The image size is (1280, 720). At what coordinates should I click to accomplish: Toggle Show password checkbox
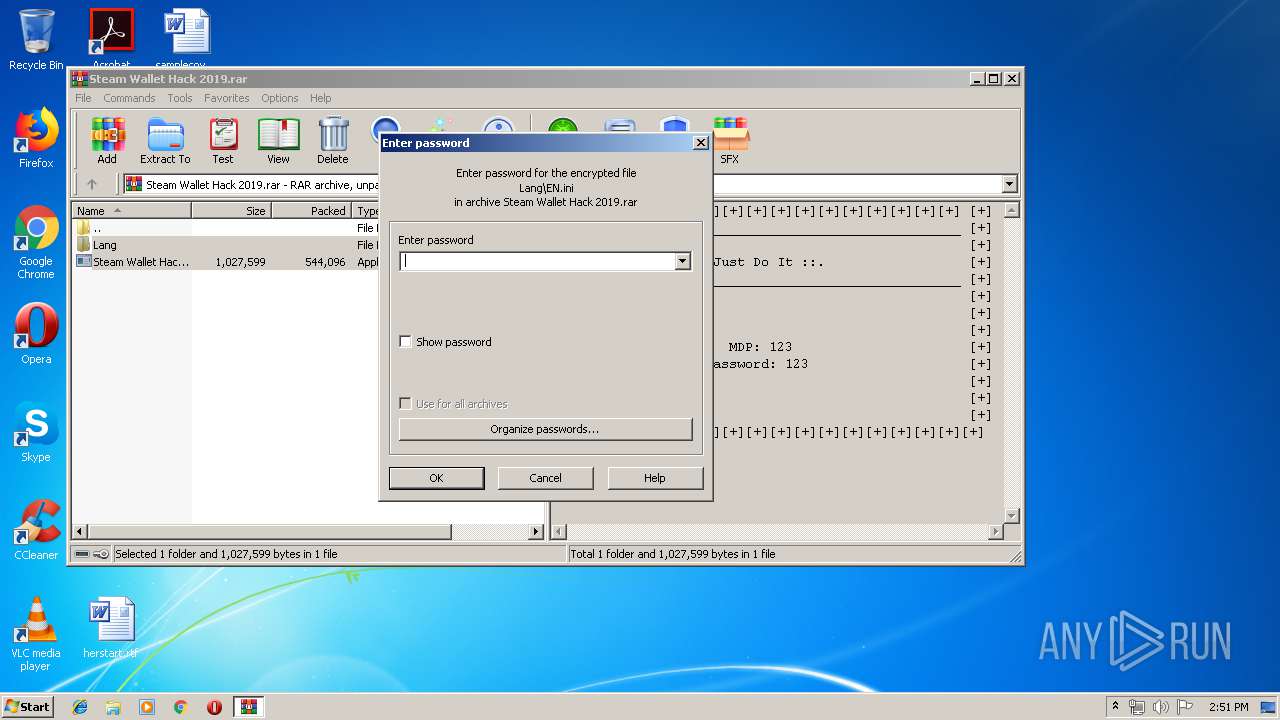pyautogui.click(x=405, y=341)
